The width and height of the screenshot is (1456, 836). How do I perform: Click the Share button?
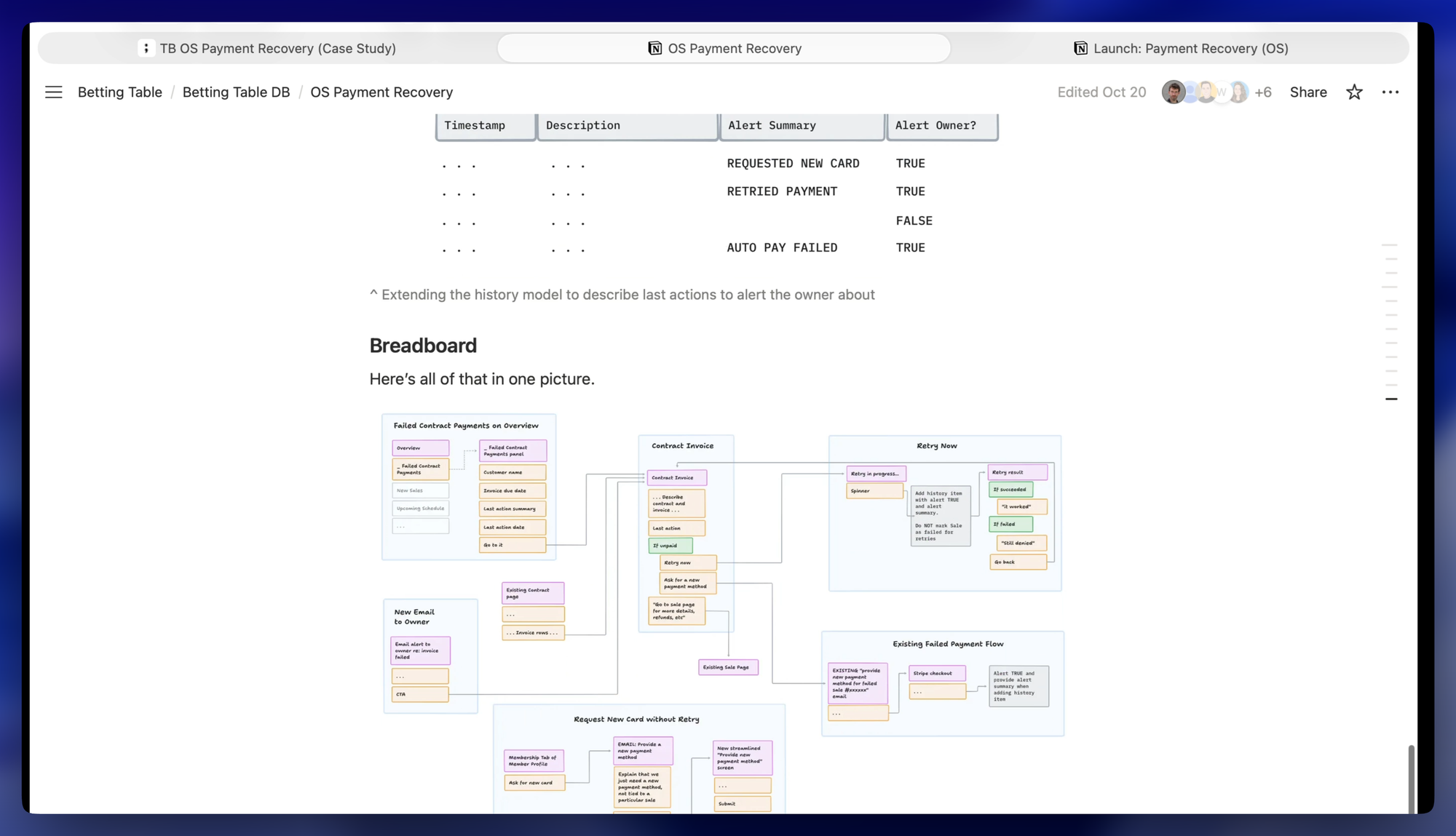(x=1308, y=92)
